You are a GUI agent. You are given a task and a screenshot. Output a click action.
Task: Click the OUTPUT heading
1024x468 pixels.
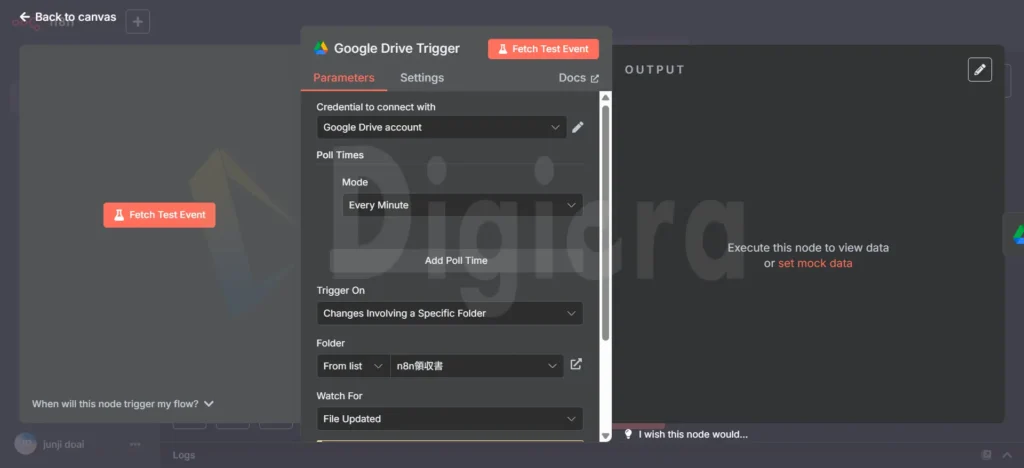click(654, 70)
